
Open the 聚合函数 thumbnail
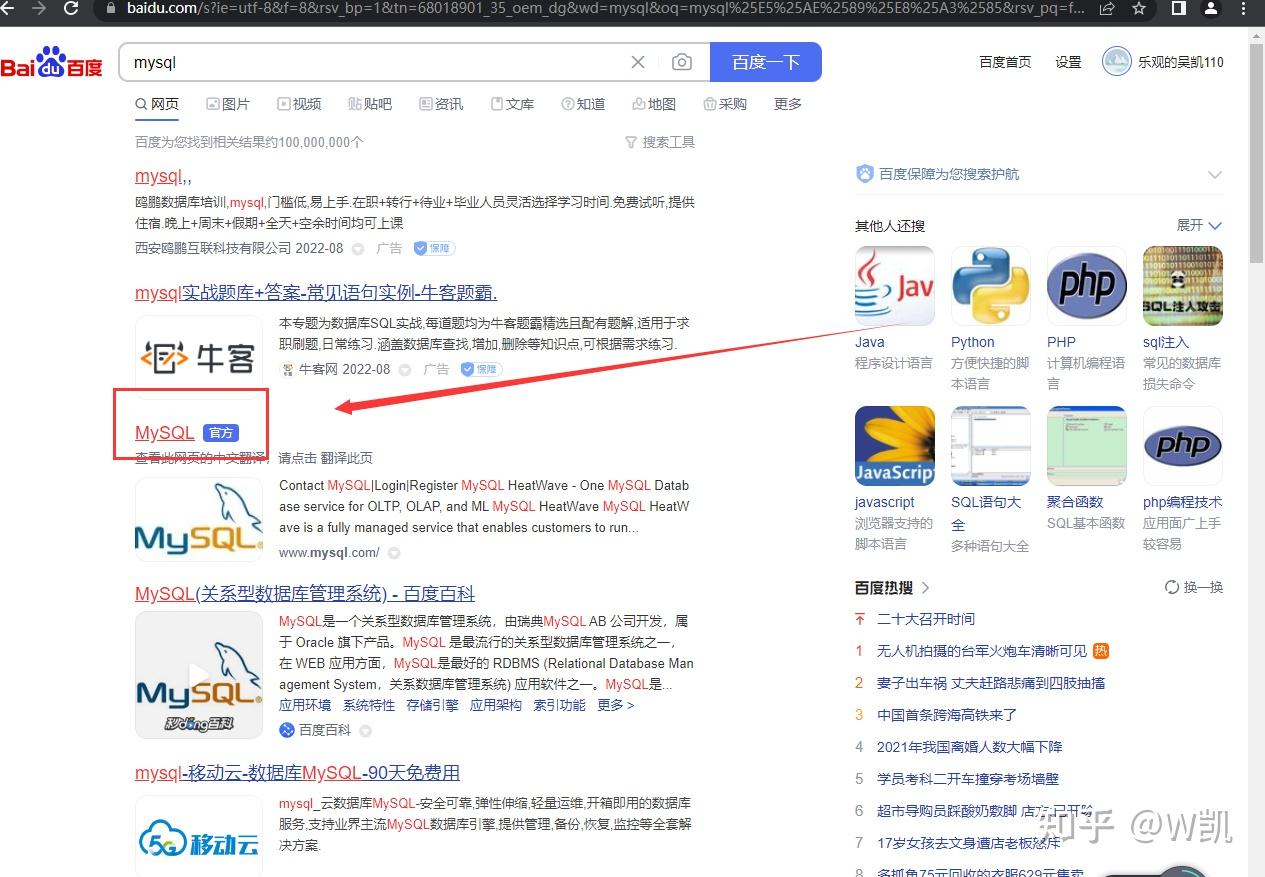1087,446
